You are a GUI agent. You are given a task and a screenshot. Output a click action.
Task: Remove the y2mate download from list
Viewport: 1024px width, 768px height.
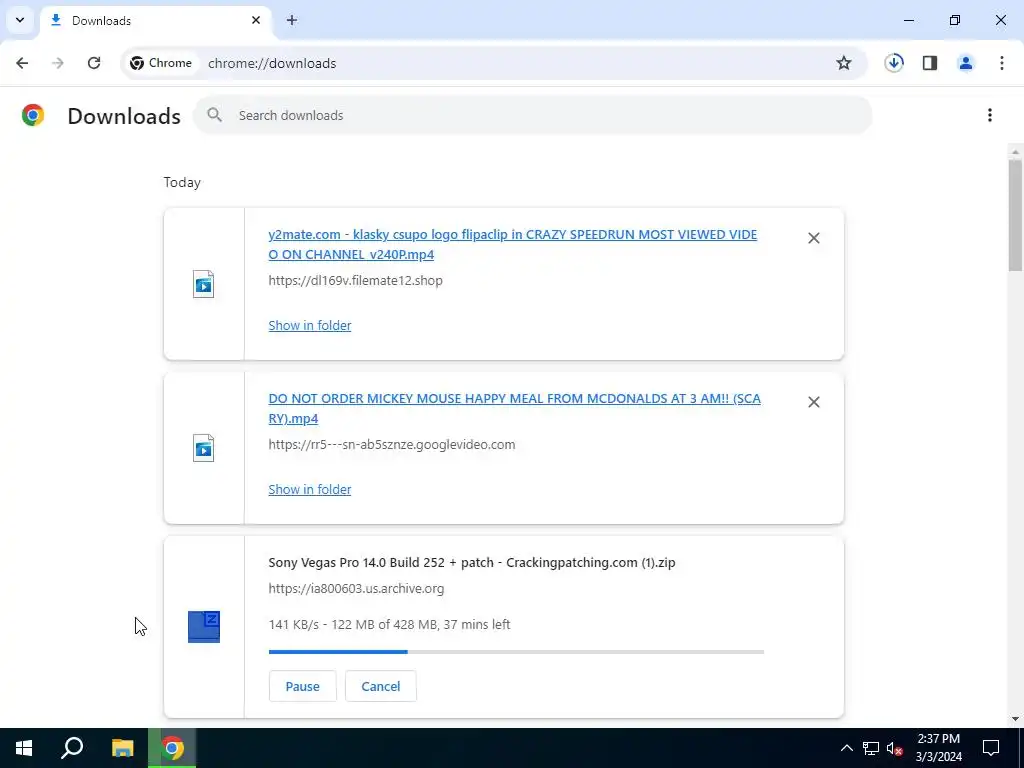(x=814, y=238)
